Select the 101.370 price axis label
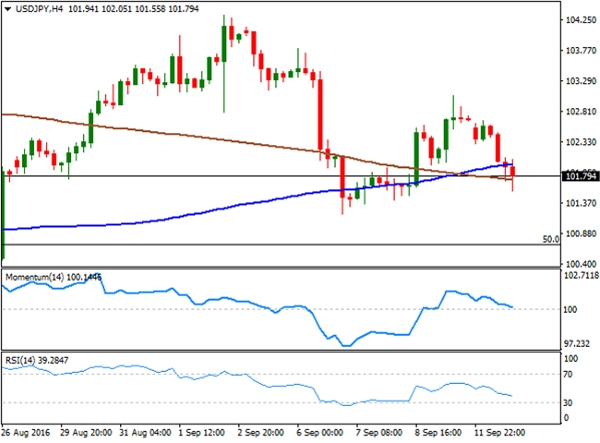Viewport: 600px width, 443px height. click(x=581, y=203)
